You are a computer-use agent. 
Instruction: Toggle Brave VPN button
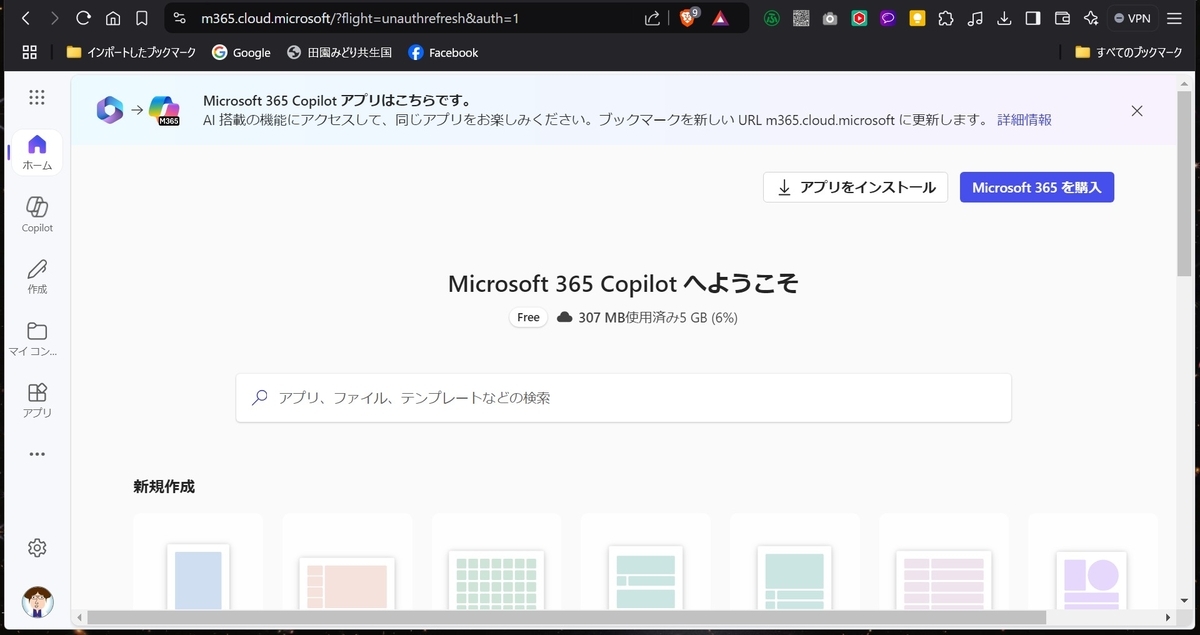[x=1133, y=18]
